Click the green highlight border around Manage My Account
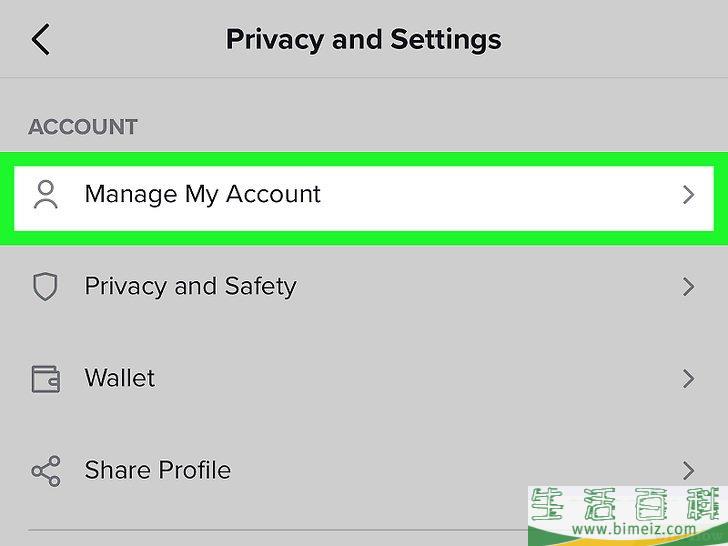Image resolution: width=728 pixels, height=546 pixels. click(x=364, y=159)
